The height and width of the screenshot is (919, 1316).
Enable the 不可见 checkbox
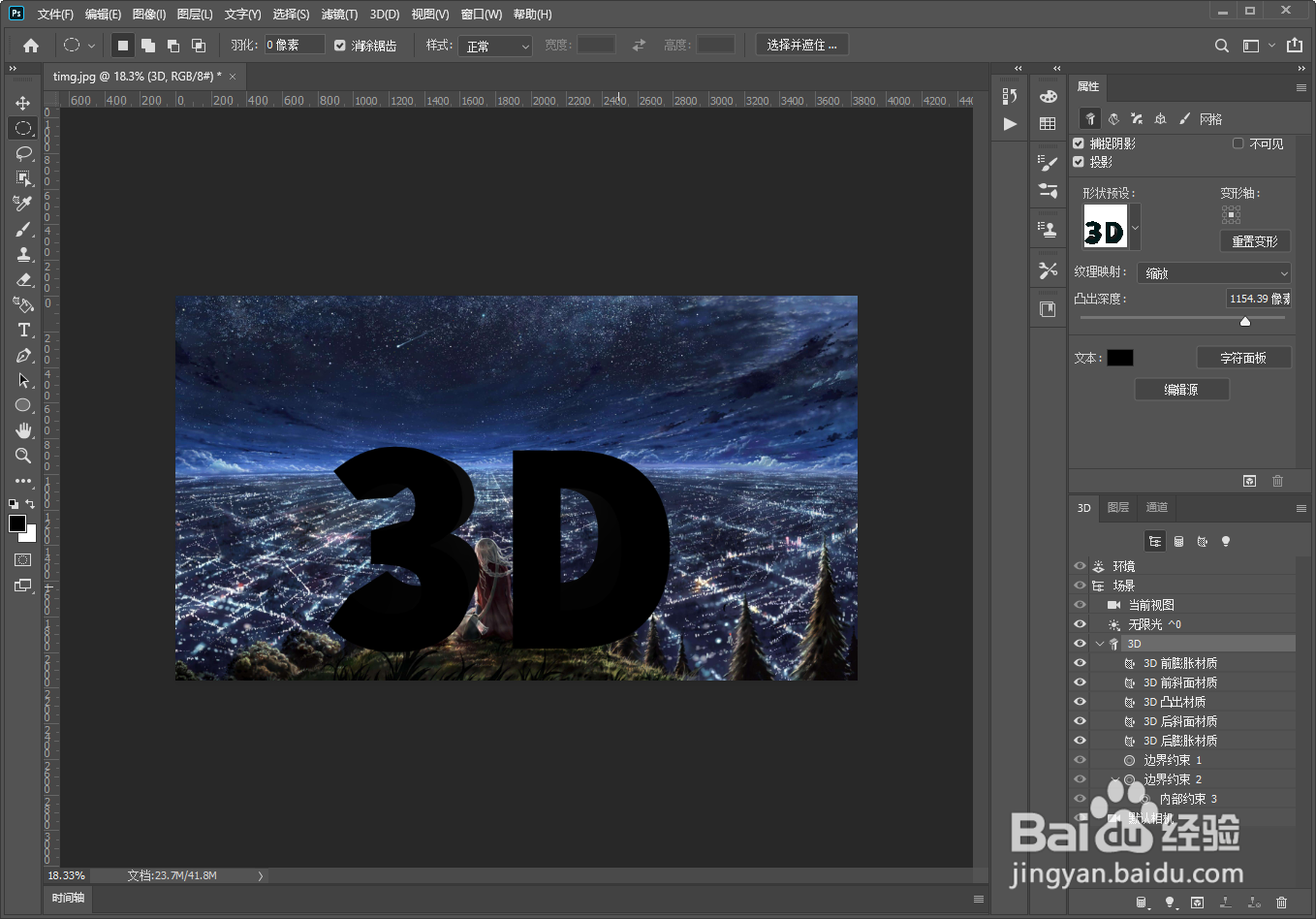(1238, 143)
